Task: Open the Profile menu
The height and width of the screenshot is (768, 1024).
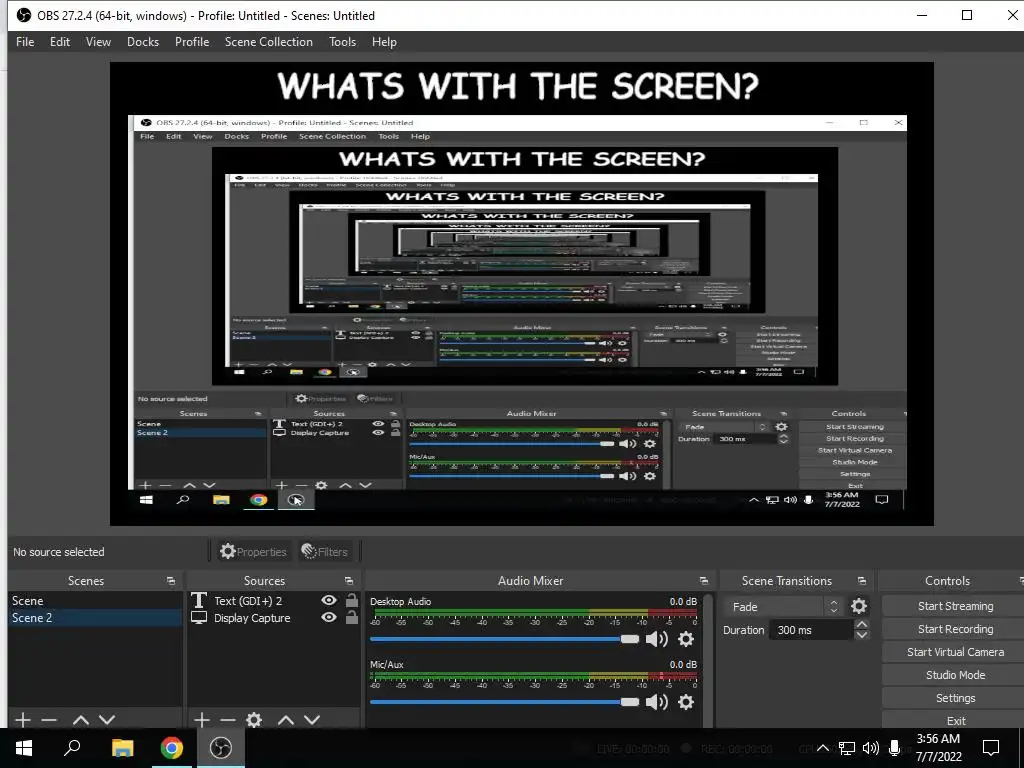Action: pyautogui.click(x=191, y=42)
